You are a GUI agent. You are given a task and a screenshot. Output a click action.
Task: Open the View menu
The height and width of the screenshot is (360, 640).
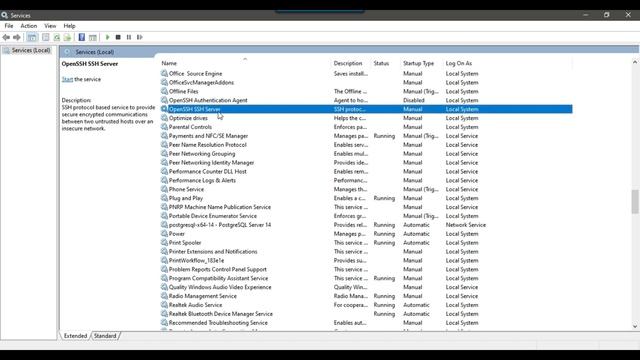tap(50, 26)
